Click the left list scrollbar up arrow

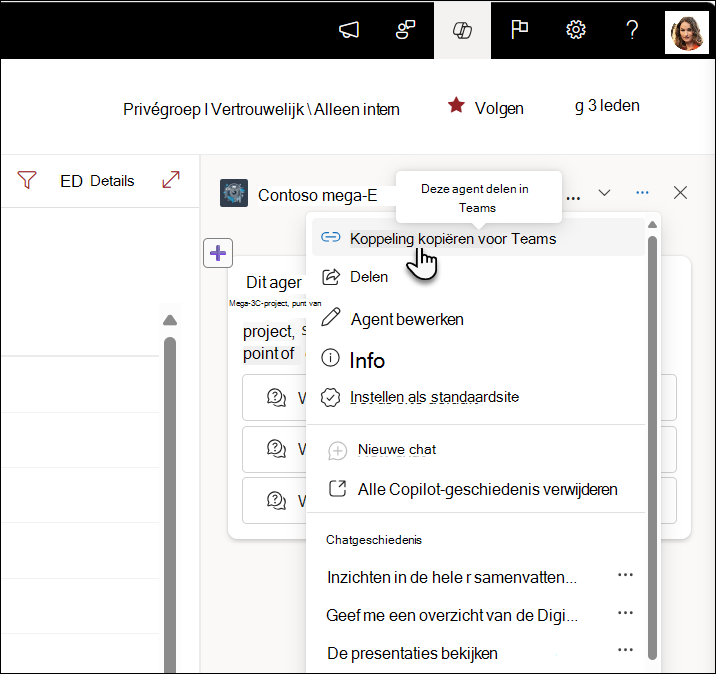click(170, 320)
